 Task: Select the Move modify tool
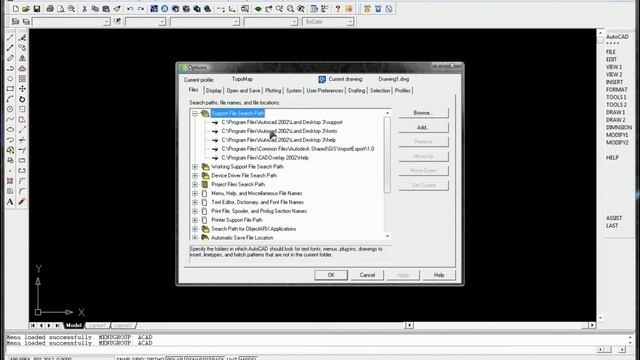(22, 89)
